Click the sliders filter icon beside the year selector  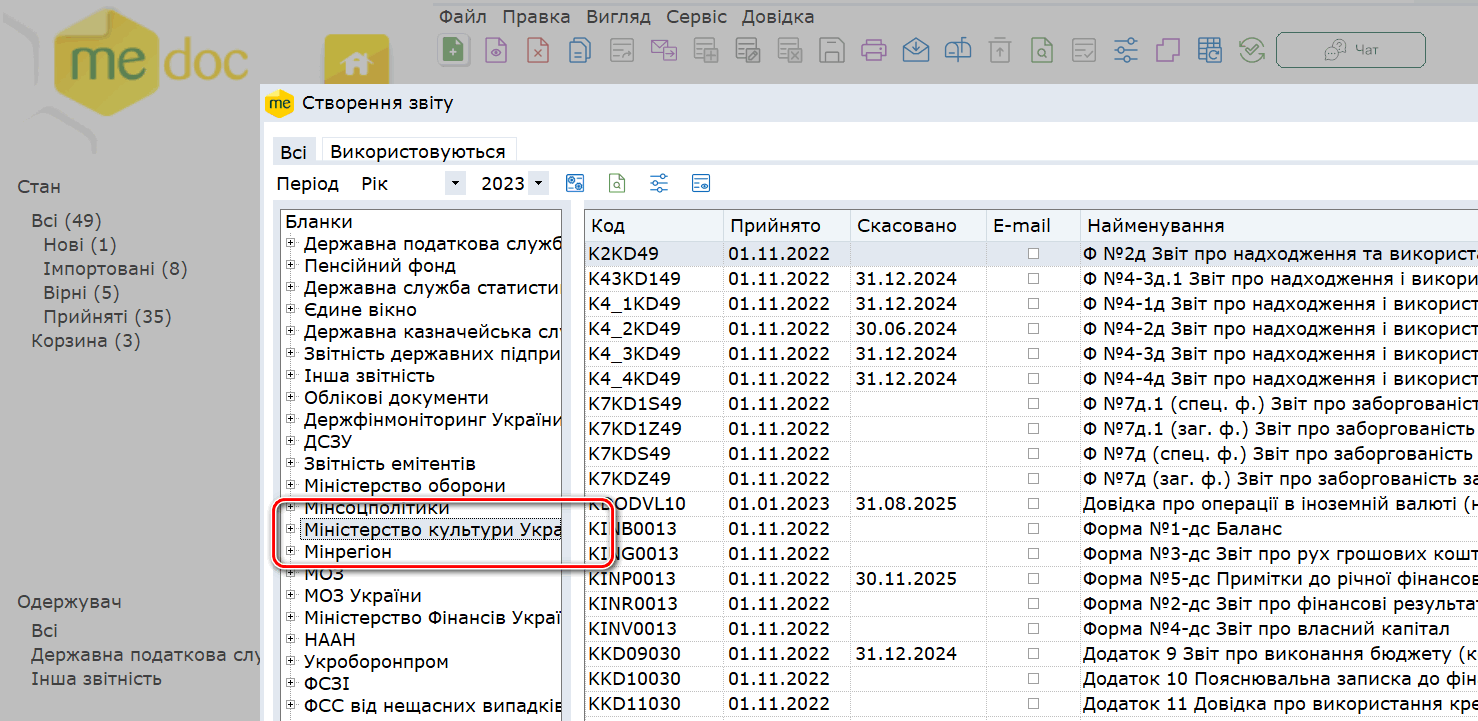pos(659,183)
